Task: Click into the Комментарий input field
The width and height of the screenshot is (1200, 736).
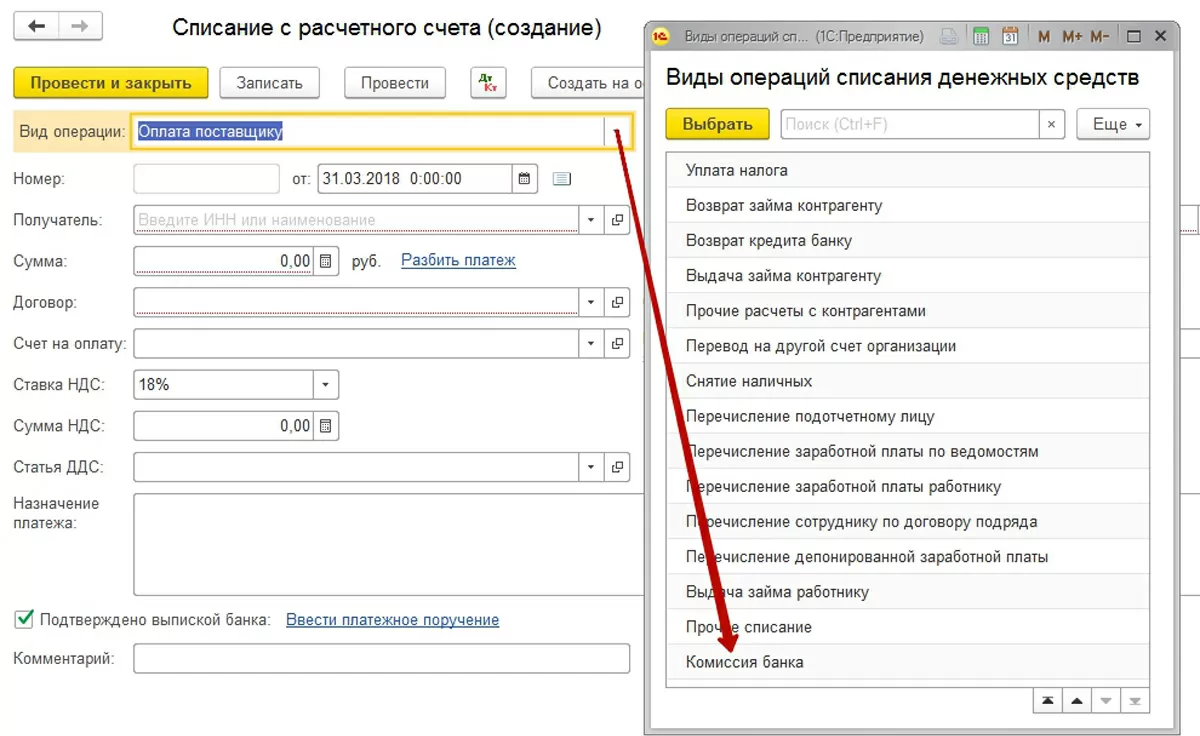Action: tap(381, 659)
